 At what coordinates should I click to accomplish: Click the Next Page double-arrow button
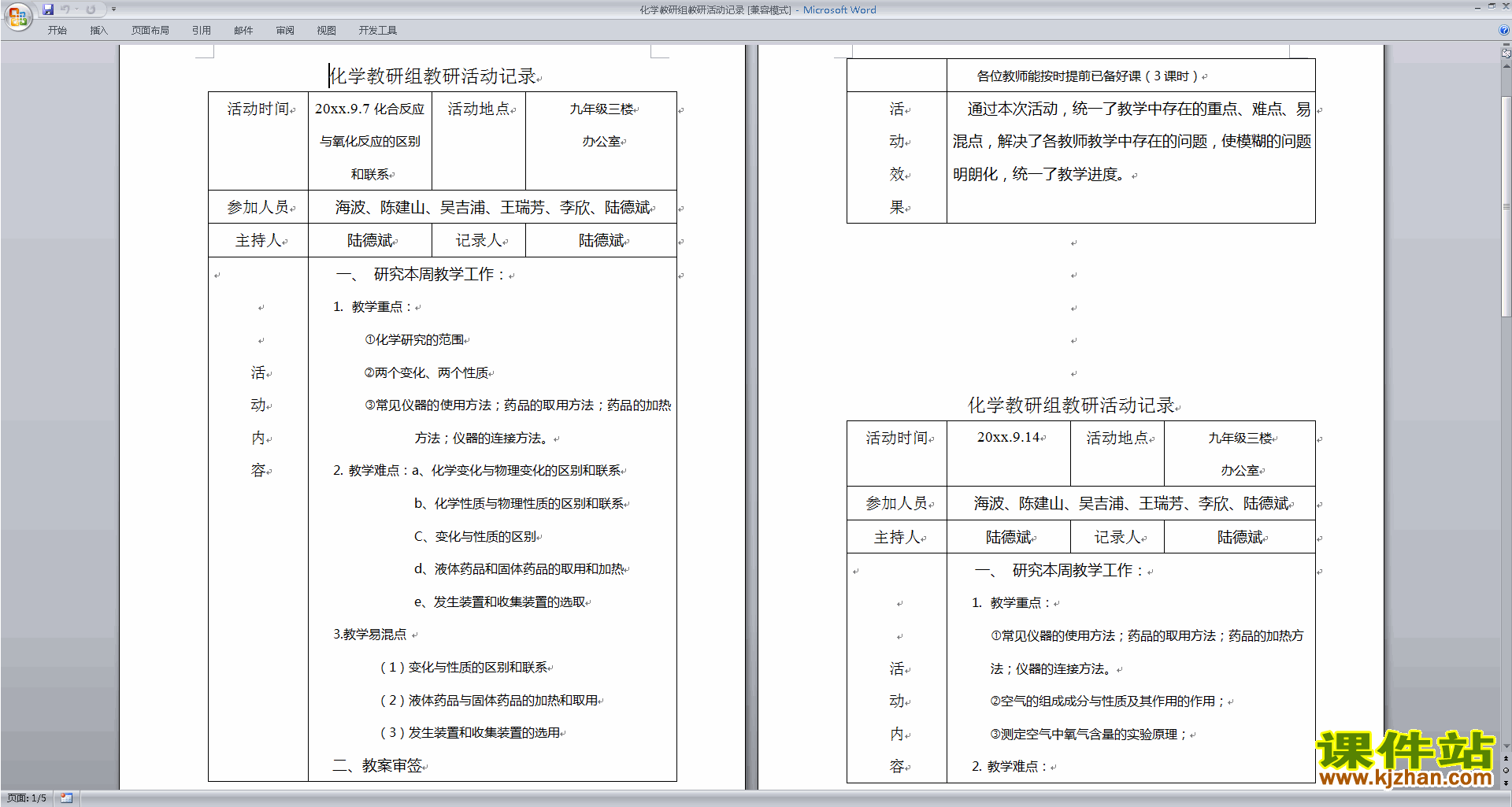pyautogui.click(x=1506, y=783)
